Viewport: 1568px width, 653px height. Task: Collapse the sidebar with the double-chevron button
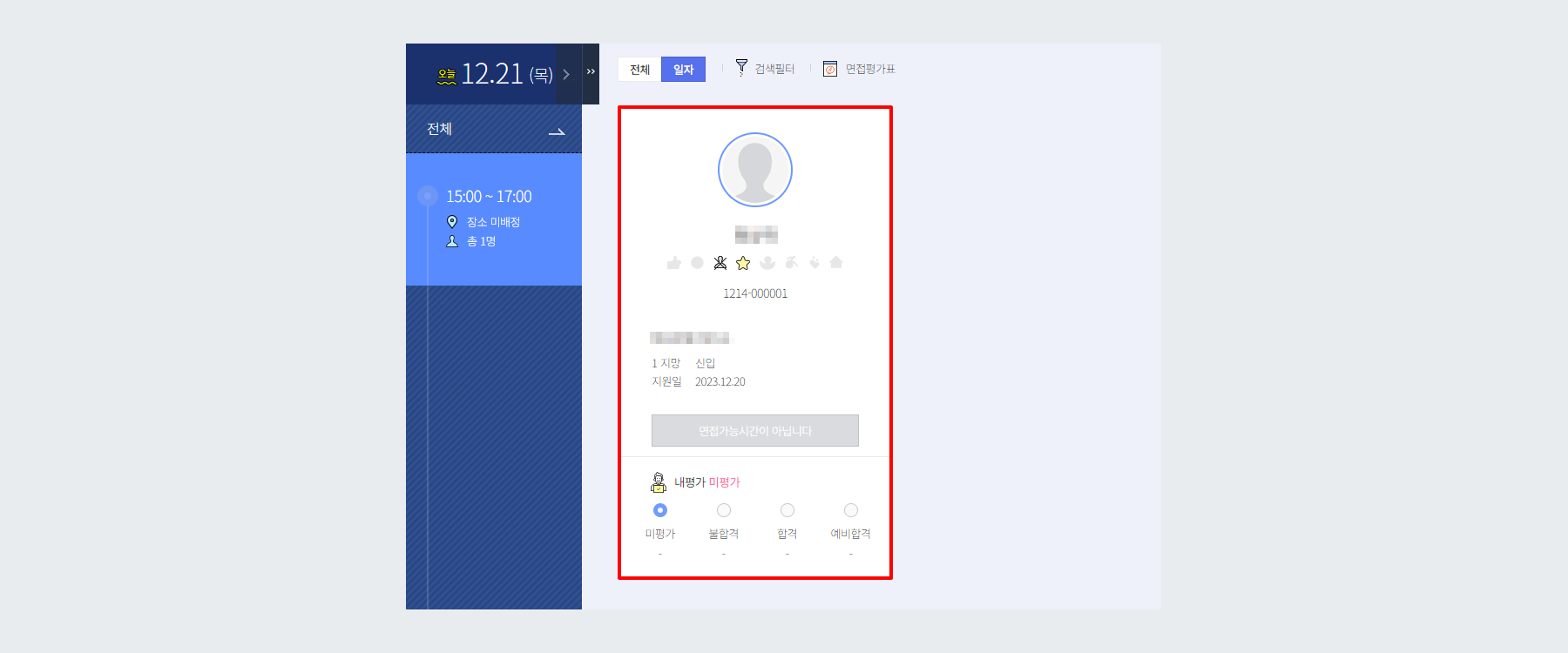pyautogui.click(x=591, y=72)
